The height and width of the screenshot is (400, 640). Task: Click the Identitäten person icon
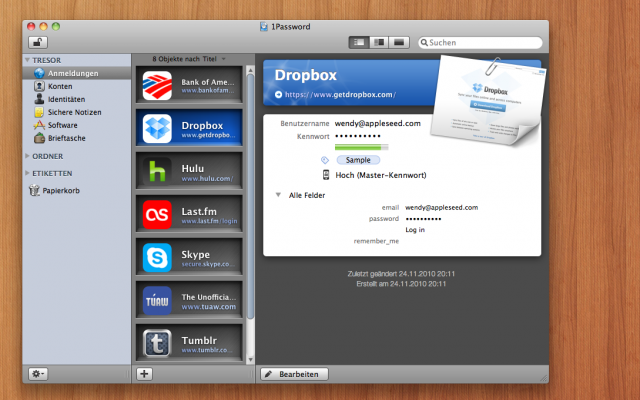point(39,99)
